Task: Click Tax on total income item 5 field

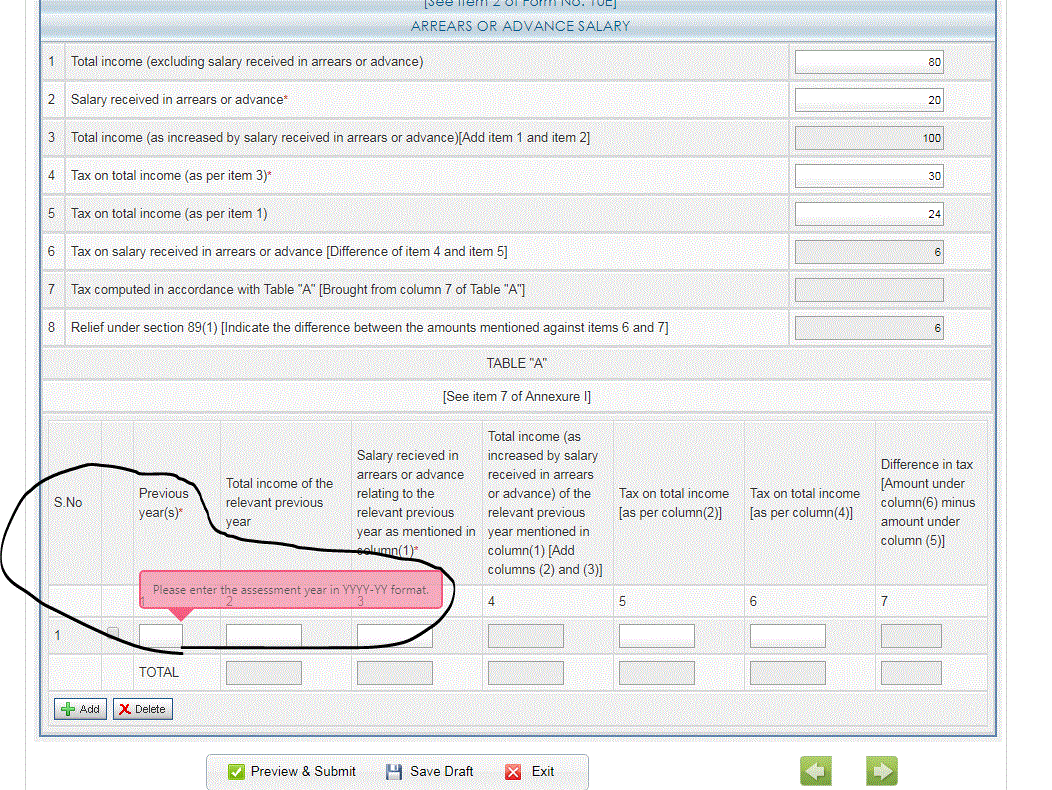Action: click(868, 213)
